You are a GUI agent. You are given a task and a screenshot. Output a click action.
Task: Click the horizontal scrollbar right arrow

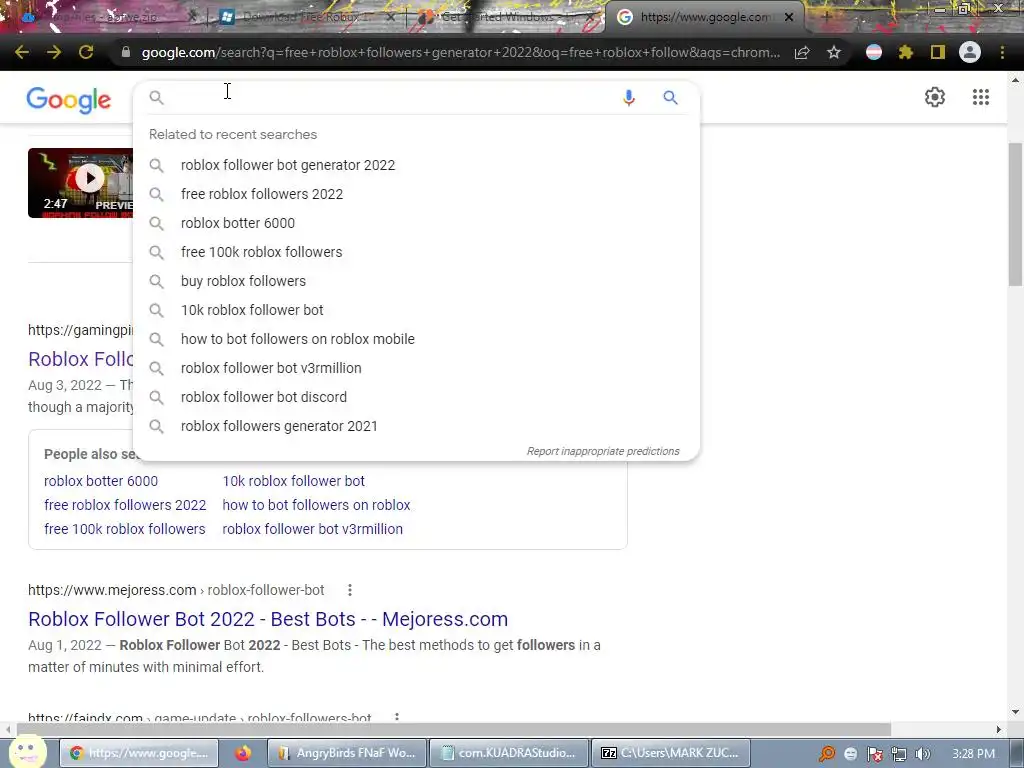pos(999,729)
